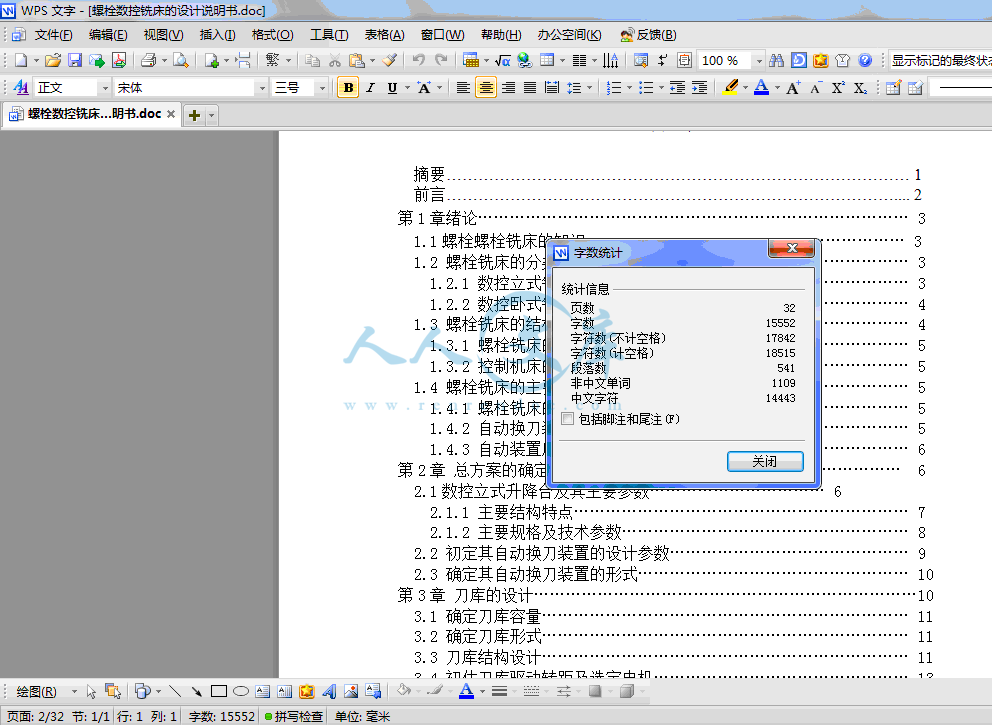Check the include footnotes and endnotes box

point(567,419)
